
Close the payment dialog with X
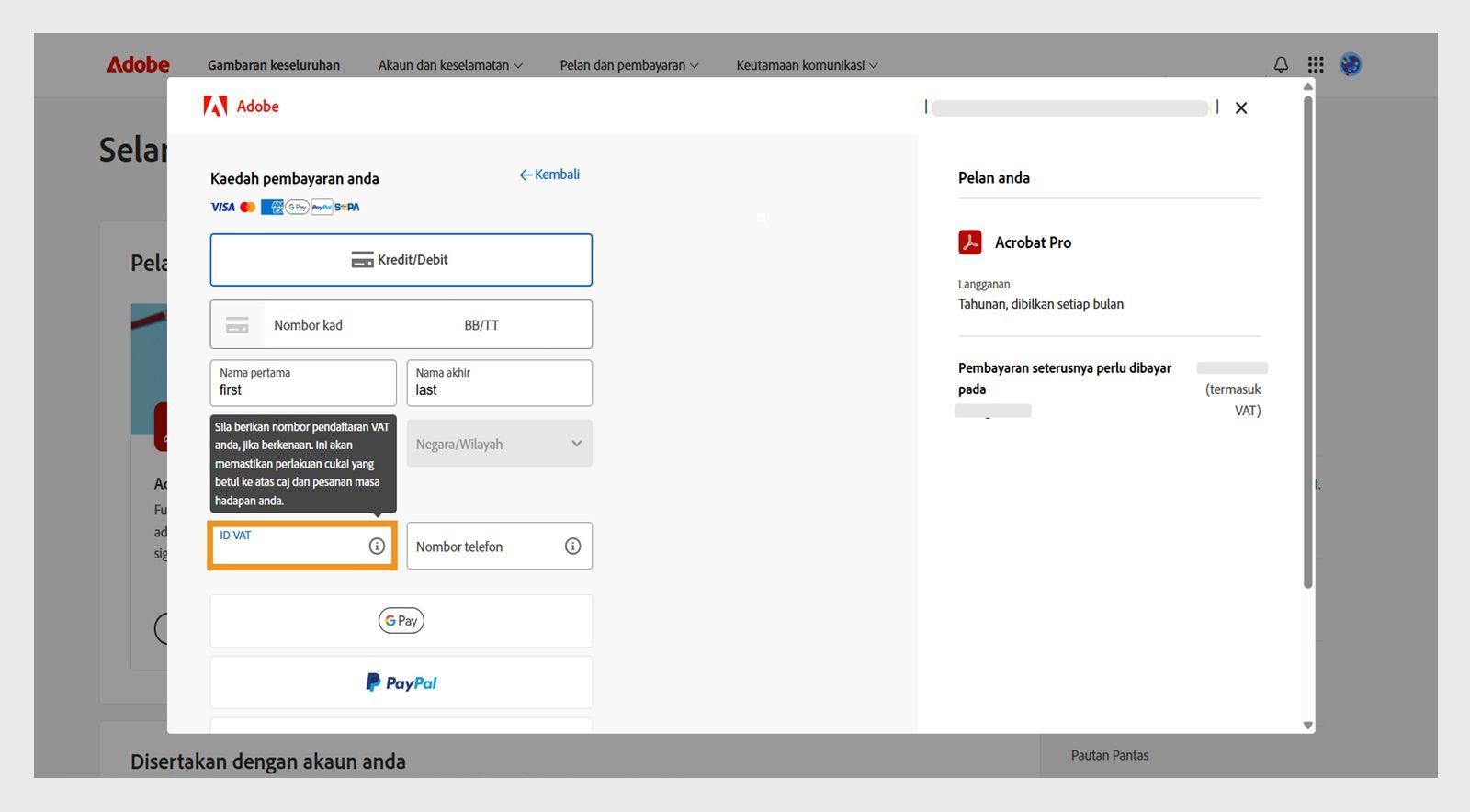pyautogui.click(x=1241, y=107)
